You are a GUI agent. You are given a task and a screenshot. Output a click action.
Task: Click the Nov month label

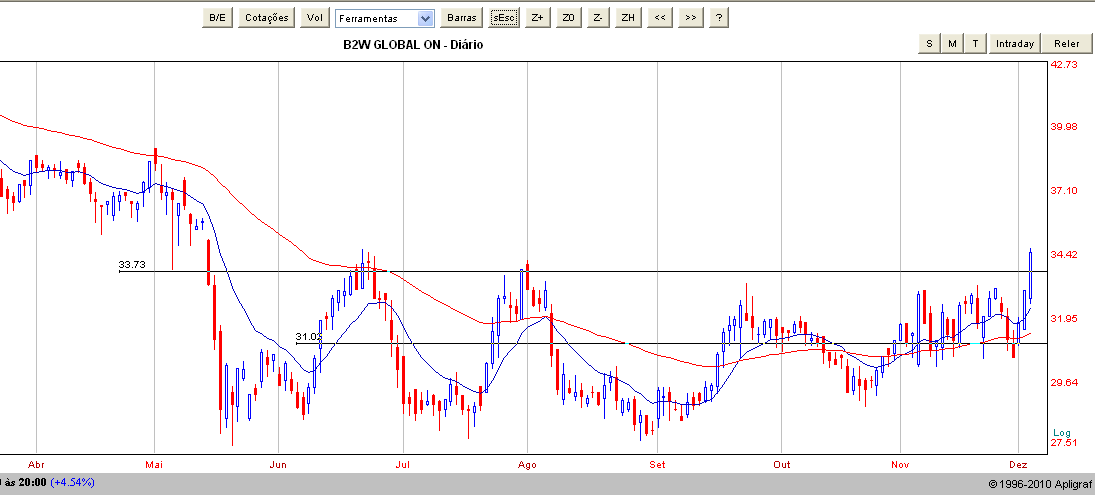(x=900, y=464)
